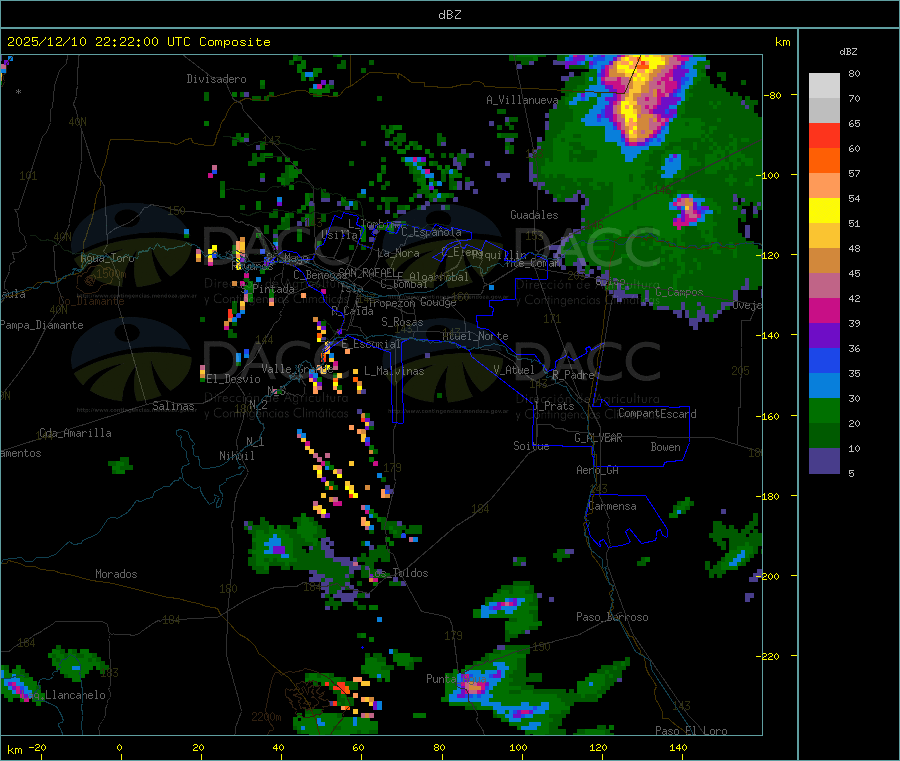The image size is (900, 761).
Task: Click the -80 km vertical axis tick
Action: tap(773, 95)
